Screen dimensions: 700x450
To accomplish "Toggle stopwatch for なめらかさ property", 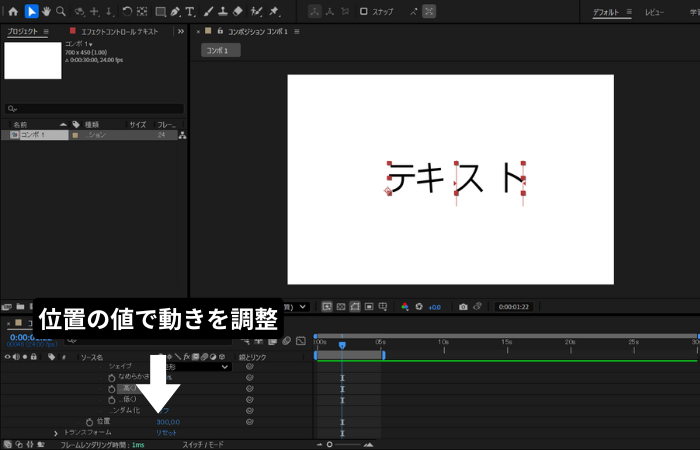I will pos(112,377).
